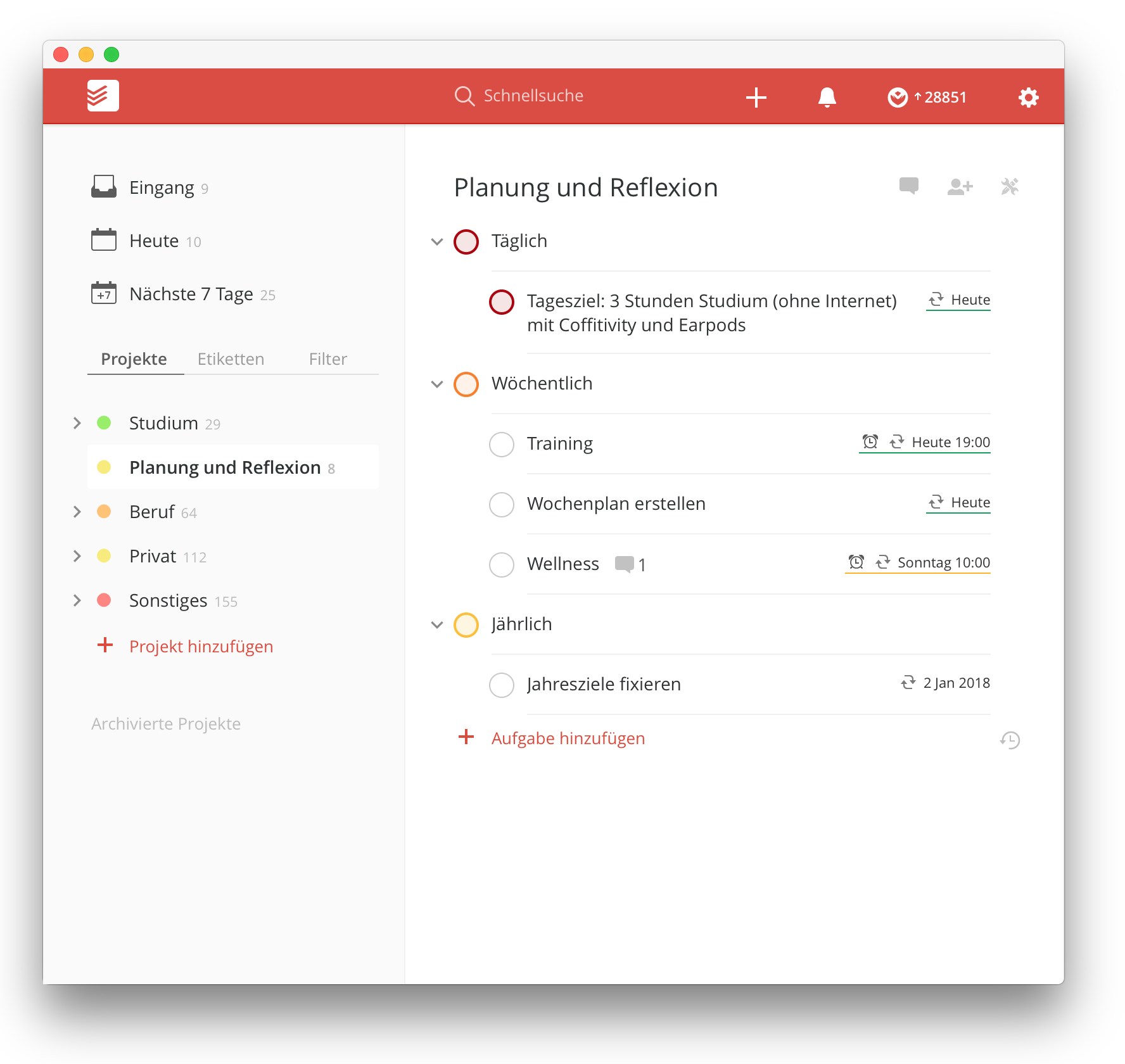Image resolution: width=1125 pixels, height=1064 pixels.
Task: Collapse the Täglich section
Action: (x=437, y=241)
